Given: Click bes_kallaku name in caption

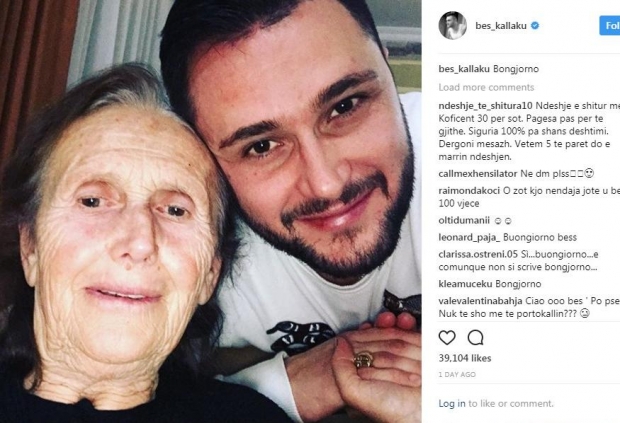Looking at the screenshot, I should (x=464, y=69).
